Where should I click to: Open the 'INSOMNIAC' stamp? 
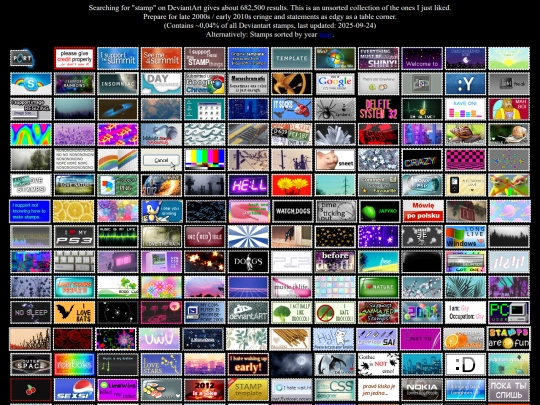pyautogui.click(x=118, y=84)
